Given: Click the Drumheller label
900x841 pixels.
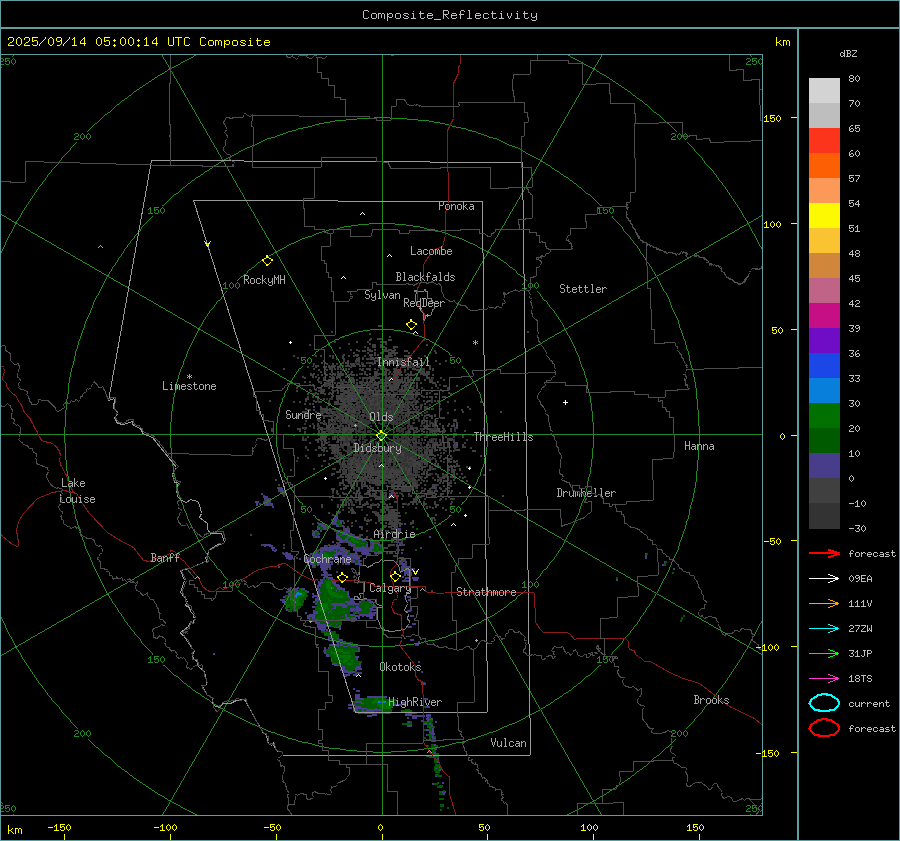Looking at the screenshot, I should tap(586, 493).
